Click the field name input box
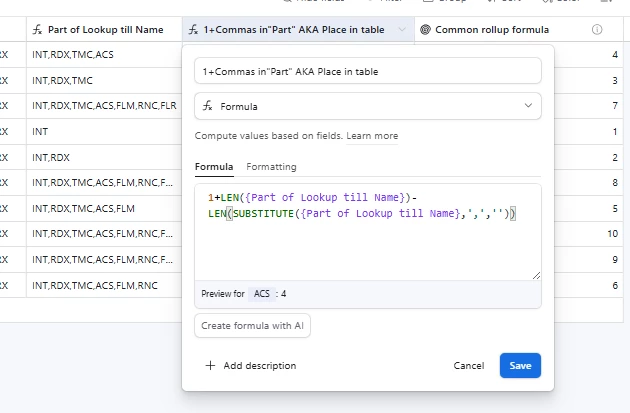The image size is (630, 413). point(368,71)
